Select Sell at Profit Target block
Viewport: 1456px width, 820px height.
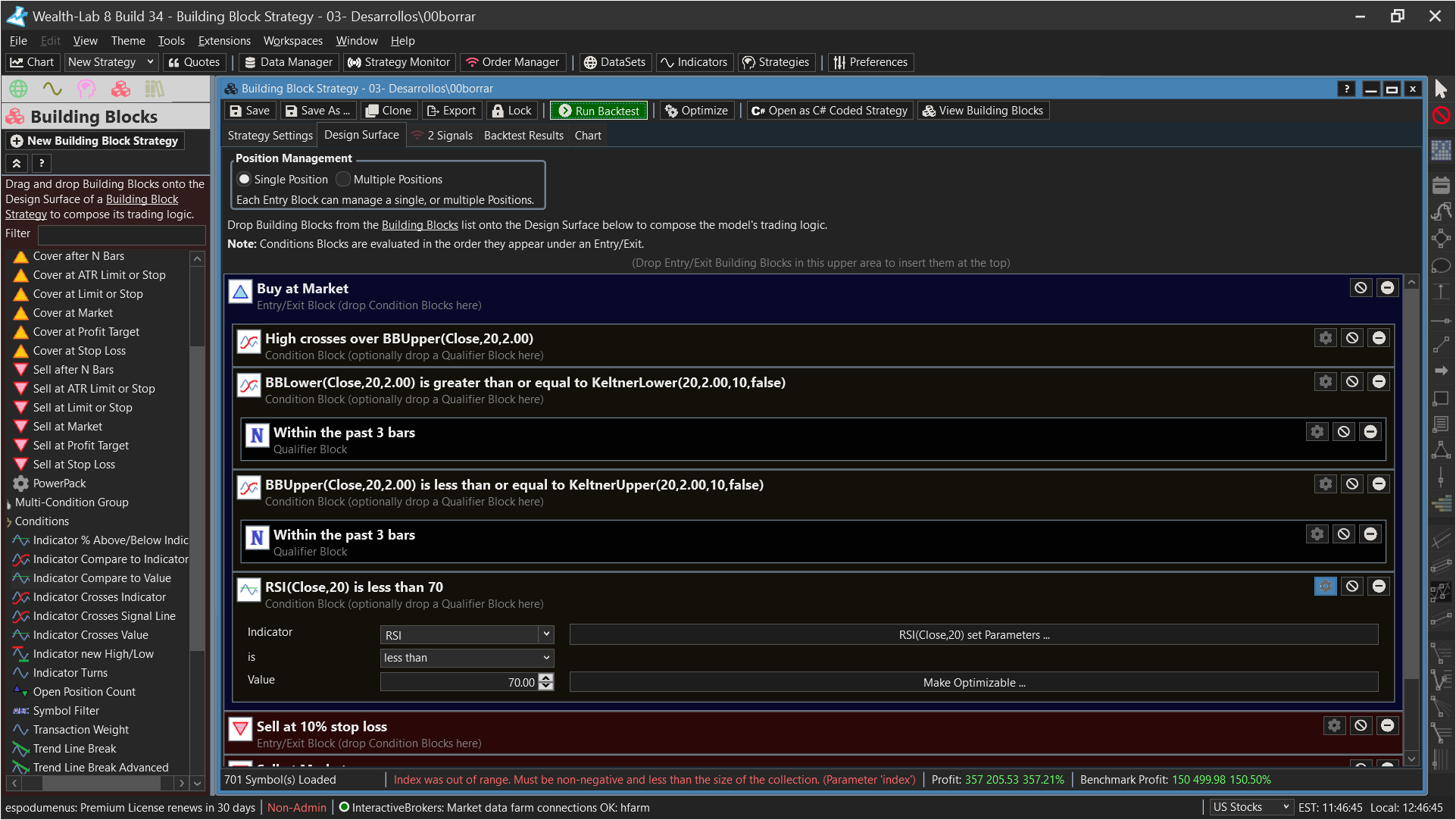pos(81,446)
